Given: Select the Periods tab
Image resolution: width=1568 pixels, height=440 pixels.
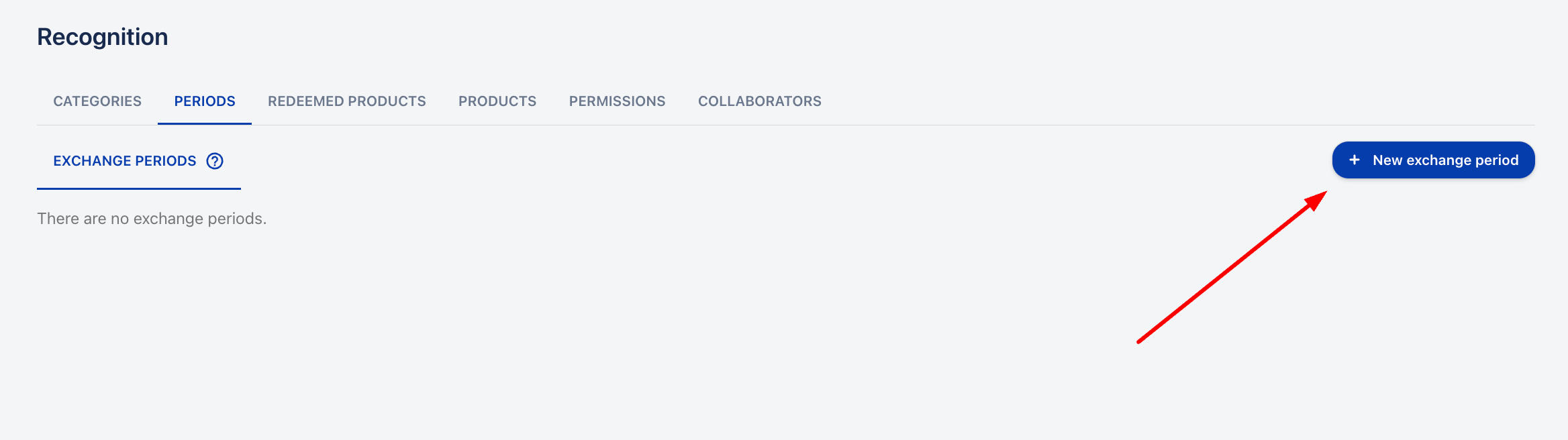Looking at the screenshot, I should pyautogui.click(x=205, y=101).
